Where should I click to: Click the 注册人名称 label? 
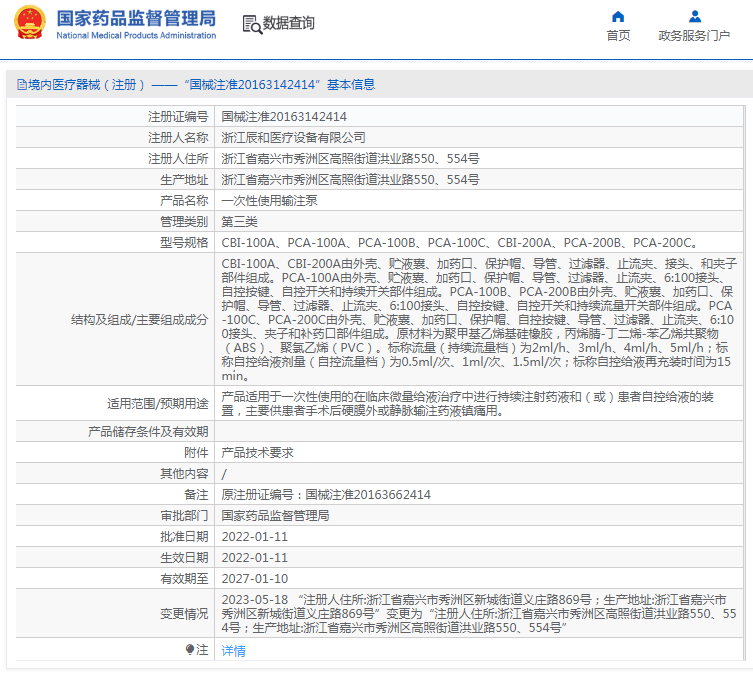click(x=178, y=138)
